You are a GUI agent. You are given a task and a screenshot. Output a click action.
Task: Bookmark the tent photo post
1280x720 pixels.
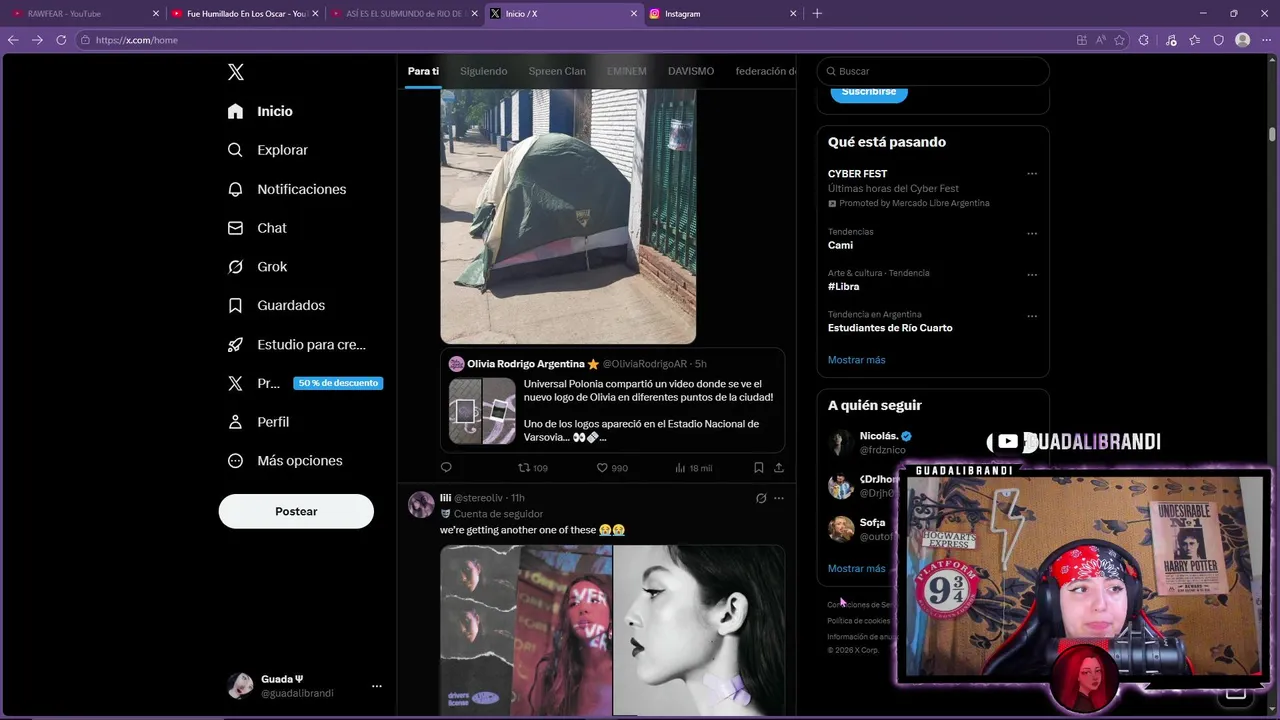(759, 467)
